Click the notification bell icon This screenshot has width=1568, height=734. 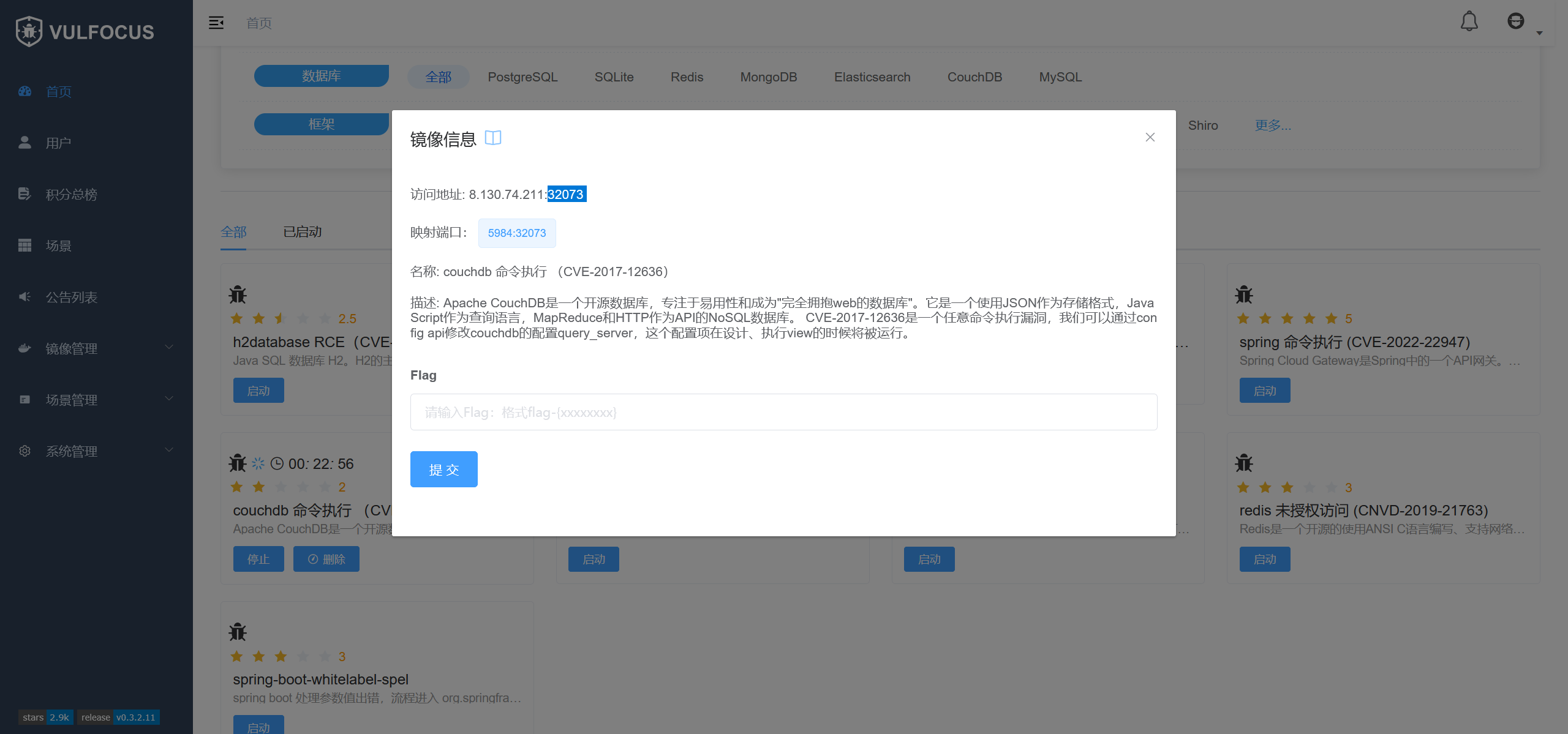coord(1469,22)
